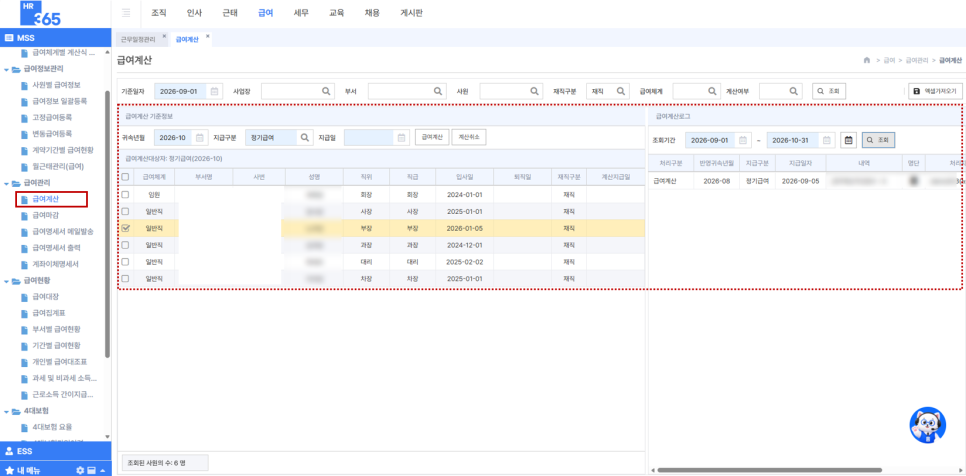This screenshot has width=966, height=476.
Task: Collapse the 급여현황 folder in the sidebar
Action: 6,281
